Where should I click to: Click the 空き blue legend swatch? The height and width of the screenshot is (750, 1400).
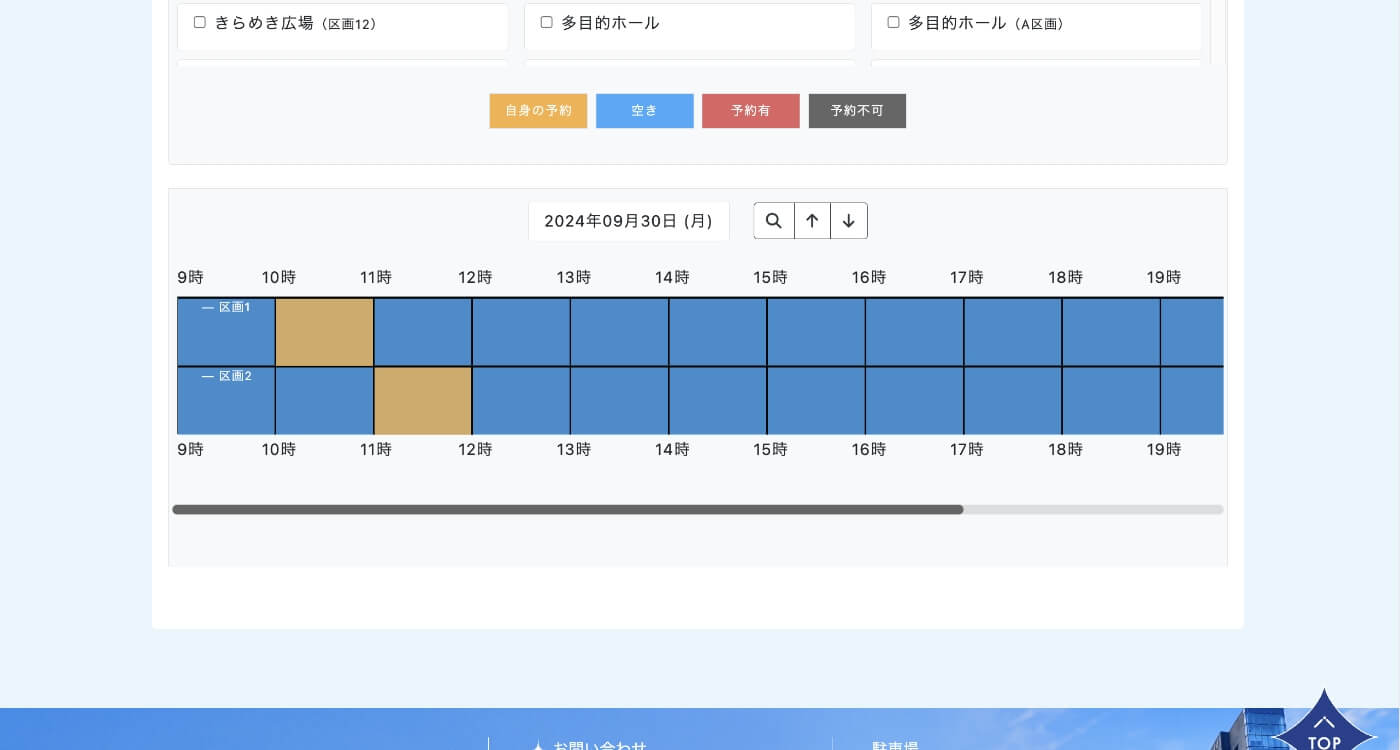[x=644, y=111]
